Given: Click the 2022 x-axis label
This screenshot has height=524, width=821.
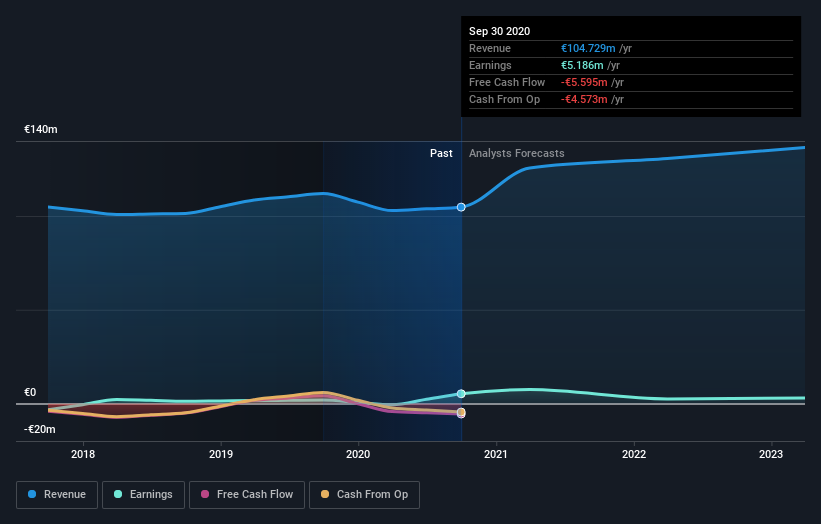Looking at the screenshot, I should tap(634, 454).
